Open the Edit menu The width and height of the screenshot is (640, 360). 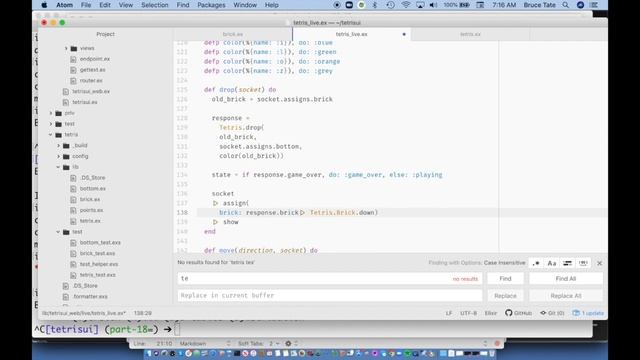[x=105, y=5]
